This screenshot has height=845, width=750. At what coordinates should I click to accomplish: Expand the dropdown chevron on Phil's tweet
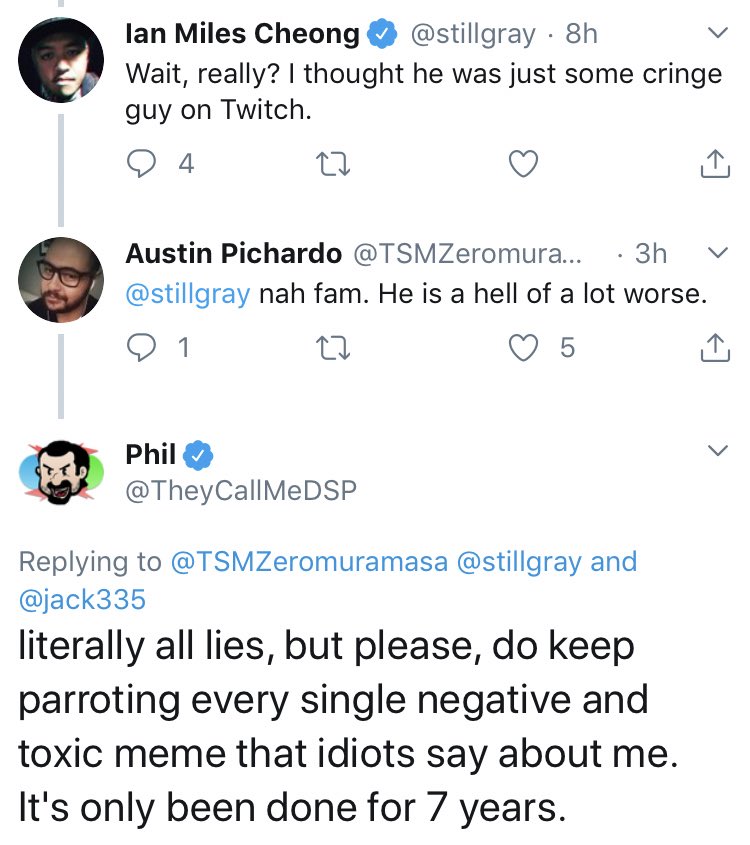[717, 450]
